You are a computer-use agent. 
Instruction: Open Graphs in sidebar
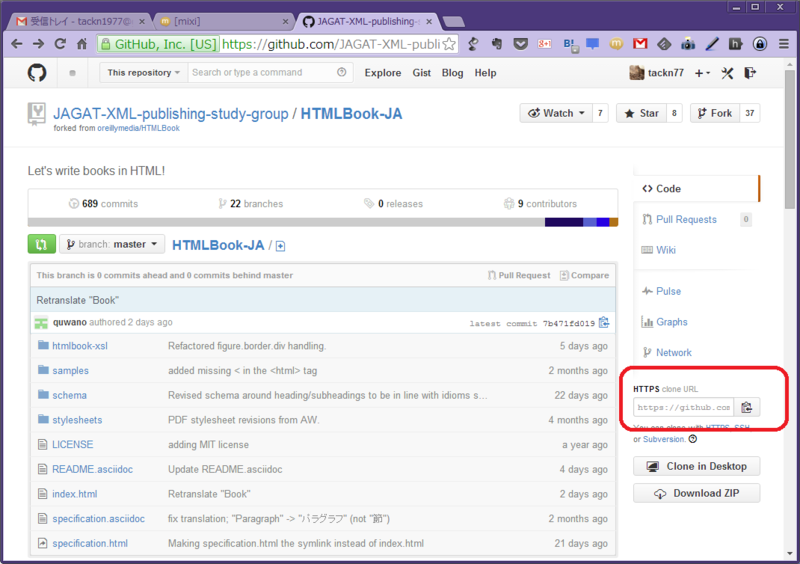671,322
